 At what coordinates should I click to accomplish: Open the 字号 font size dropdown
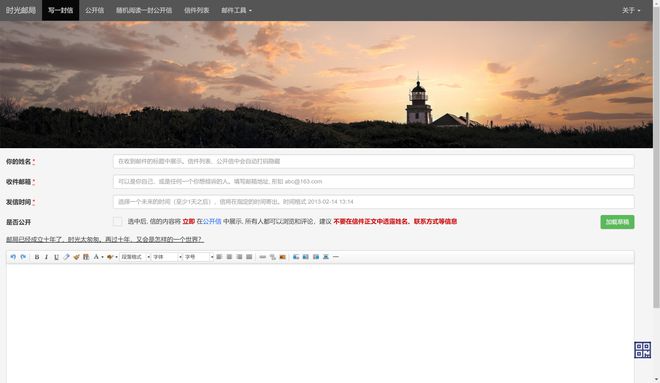pos(199,257)
